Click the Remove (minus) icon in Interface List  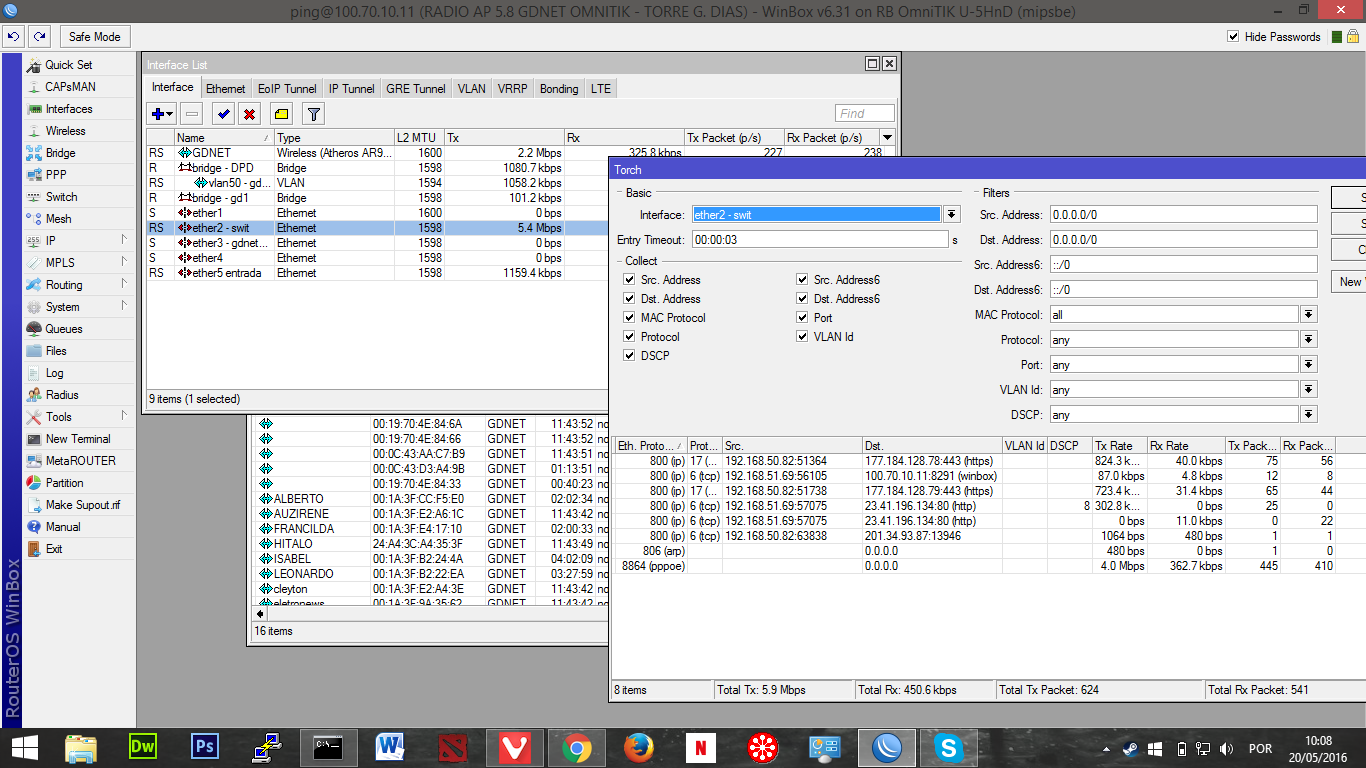[x=192, y=114]
